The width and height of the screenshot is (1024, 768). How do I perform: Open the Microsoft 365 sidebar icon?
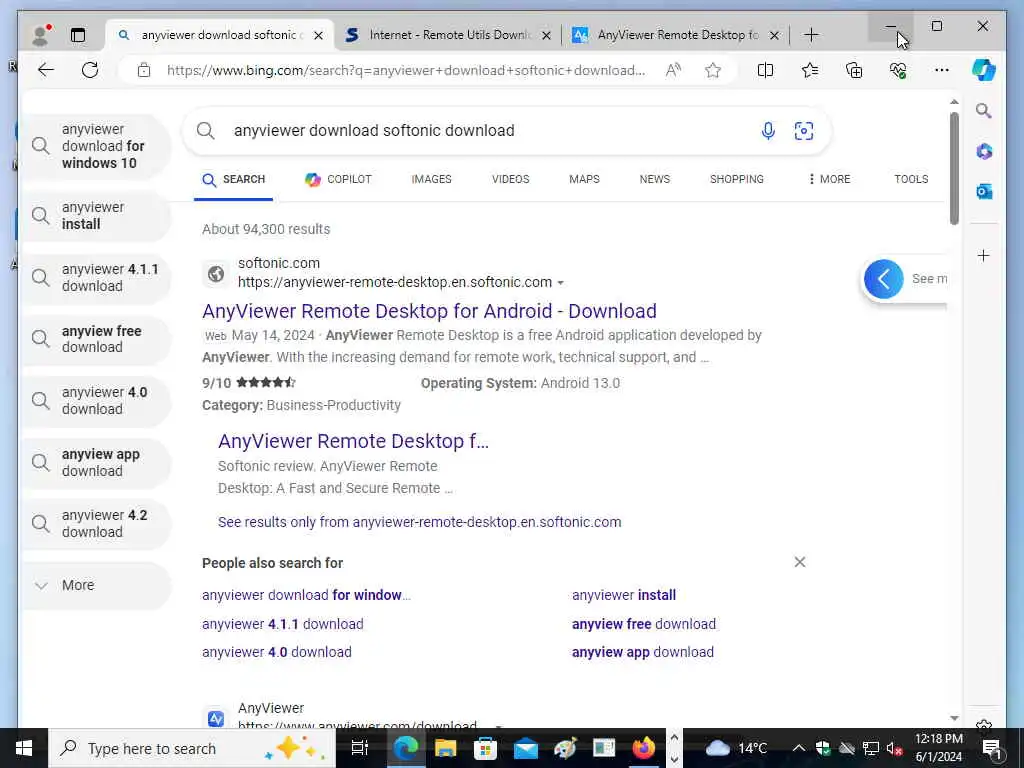coord(984,152)
